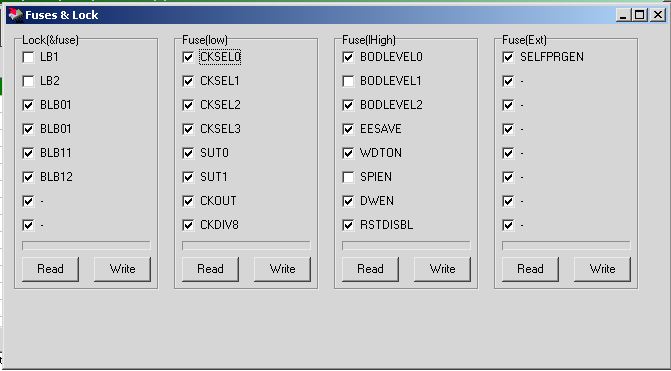Disable the CKDIV8 fuse checkbox
The image size is (671, 371).
(x=188, y=225)
